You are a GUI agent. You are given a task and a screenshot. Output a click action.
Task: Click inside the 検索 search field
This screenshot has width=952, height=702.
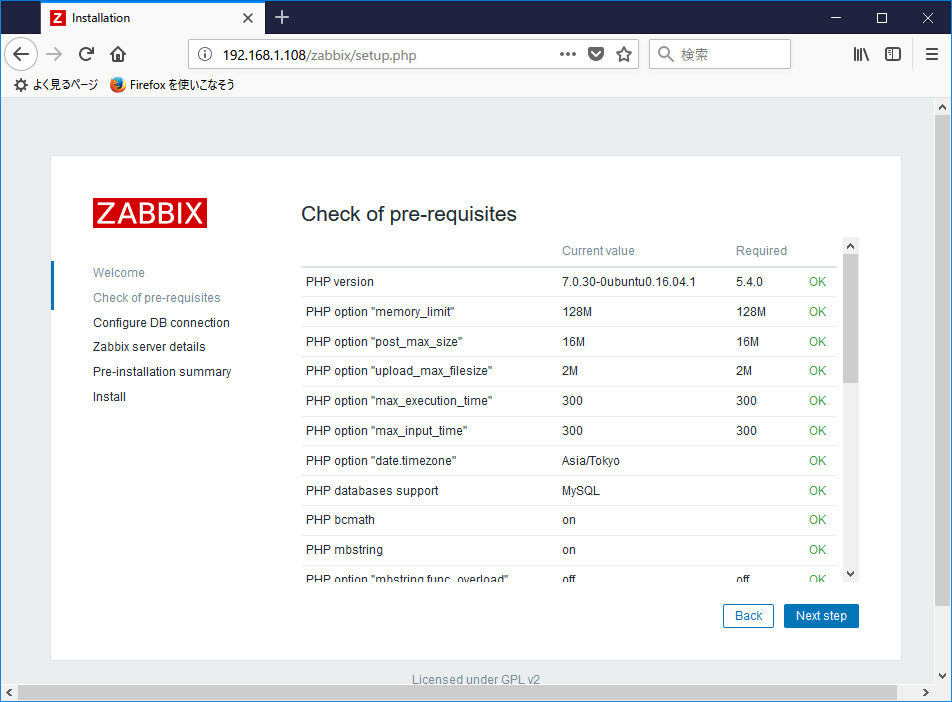[730, 54]
